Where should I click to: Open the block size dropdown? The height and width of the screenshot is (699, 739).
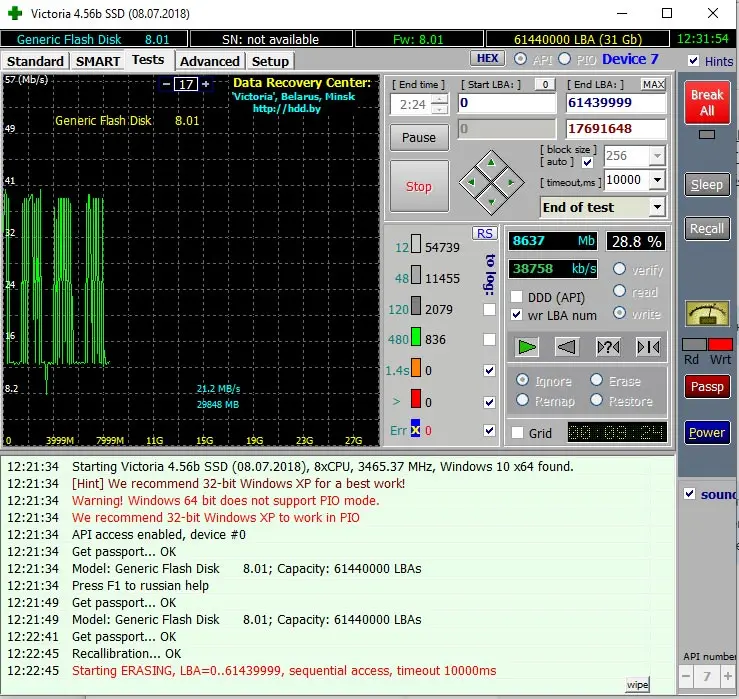pyautogui.click(x=656, y=156)
